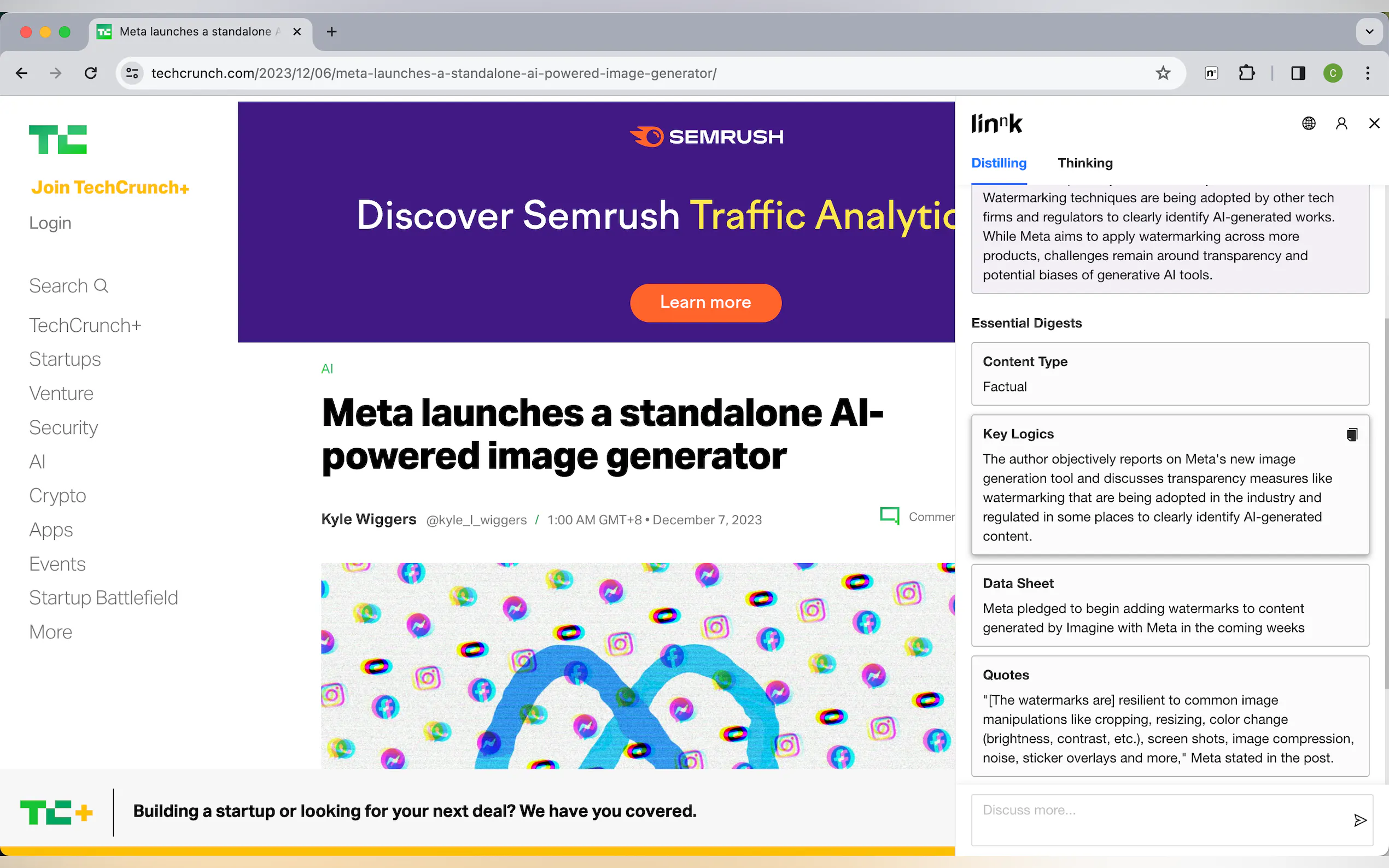The width and height of the screenshot is (1389, 868).
Task: Send message with the paper plane icon
Action: (x=1359, y=820)
